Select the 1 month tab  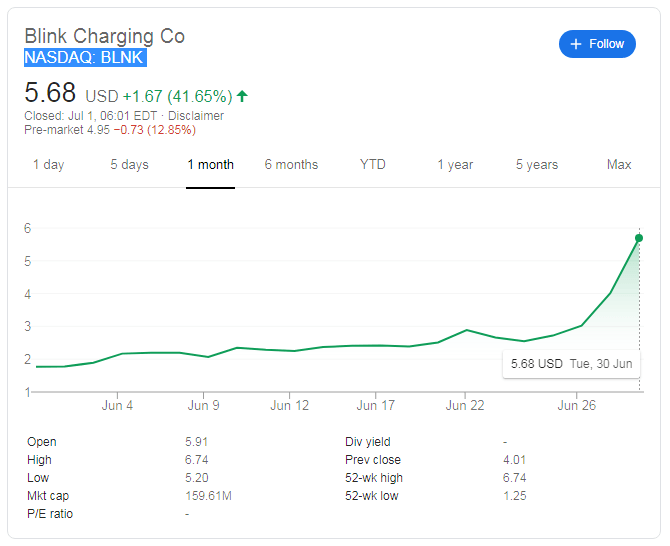pos(211,164)
